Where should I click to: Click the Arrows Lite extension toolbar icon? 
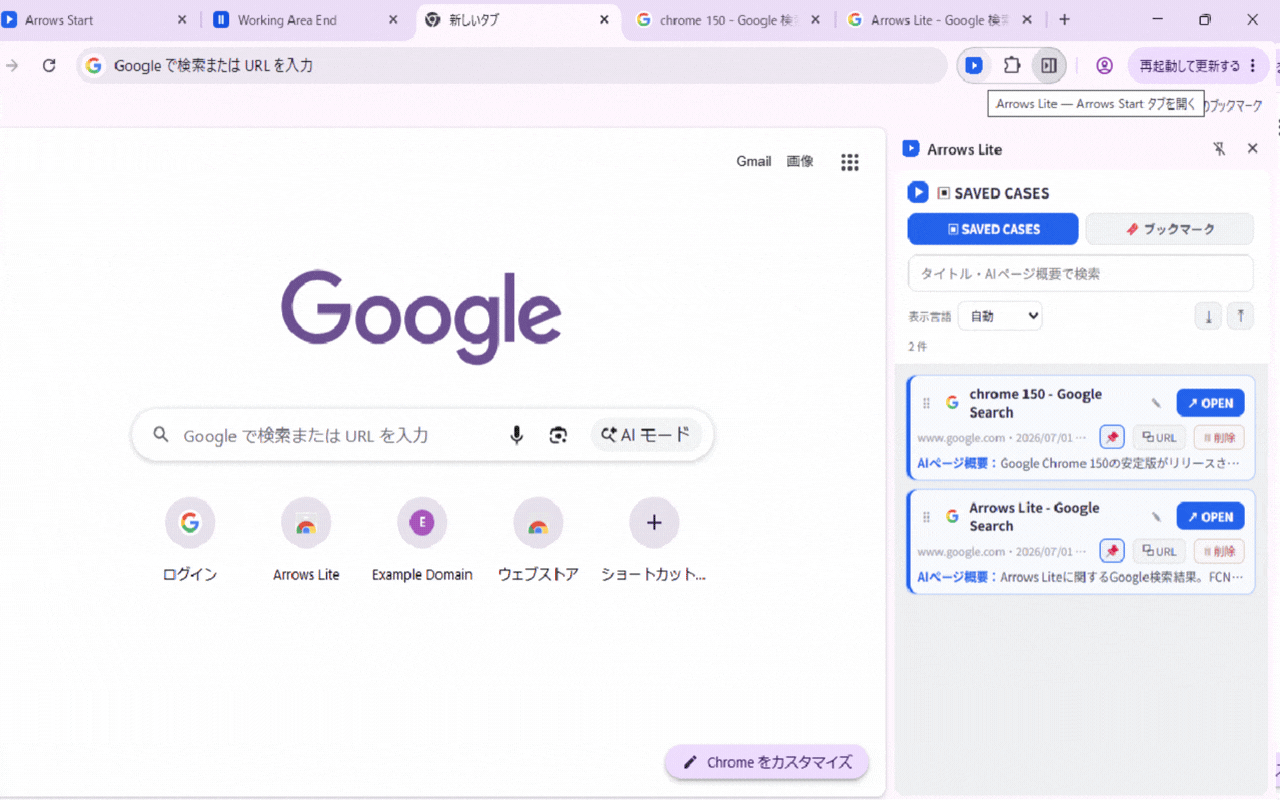coord(973,65)
